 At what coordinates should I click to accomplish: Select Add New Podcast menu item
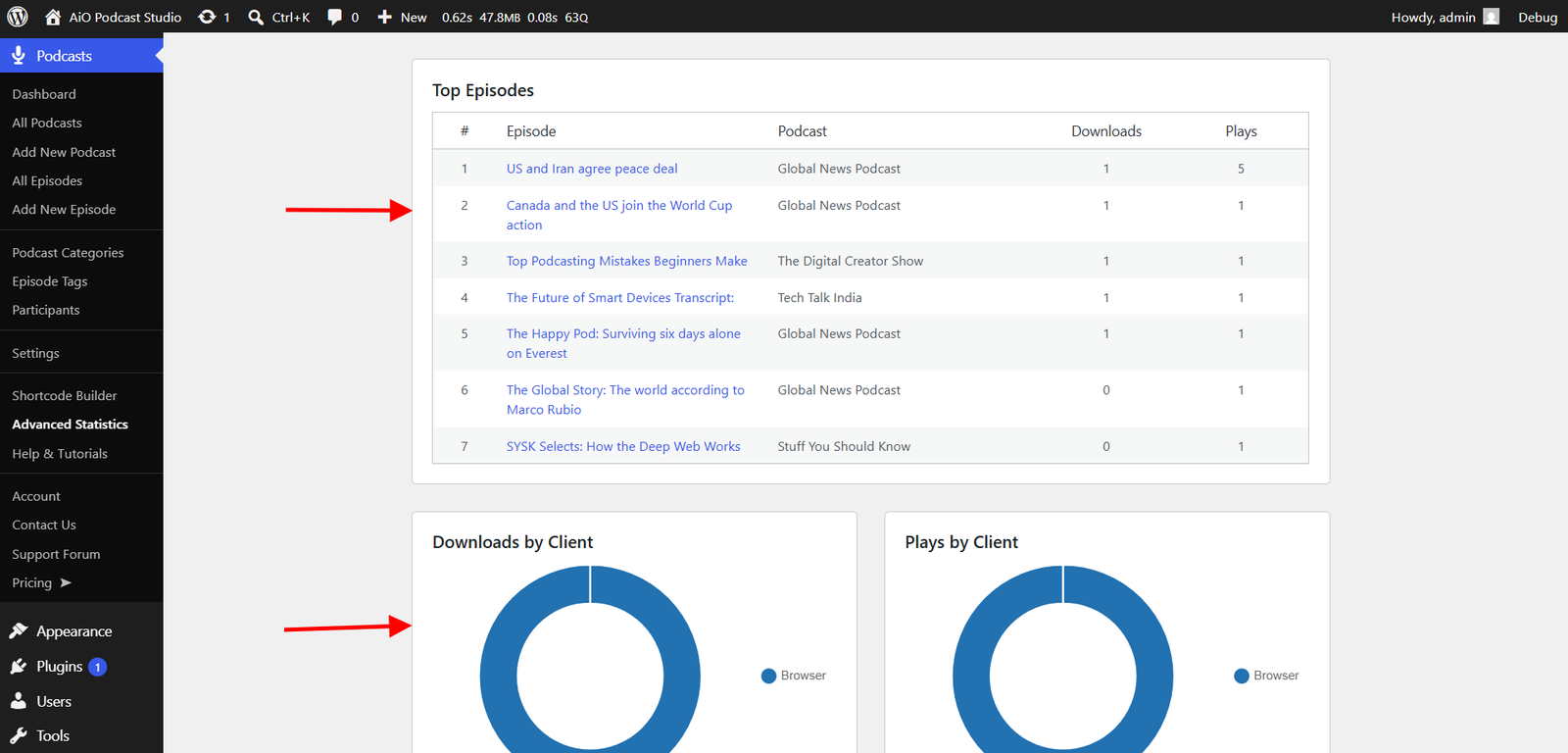64,152
